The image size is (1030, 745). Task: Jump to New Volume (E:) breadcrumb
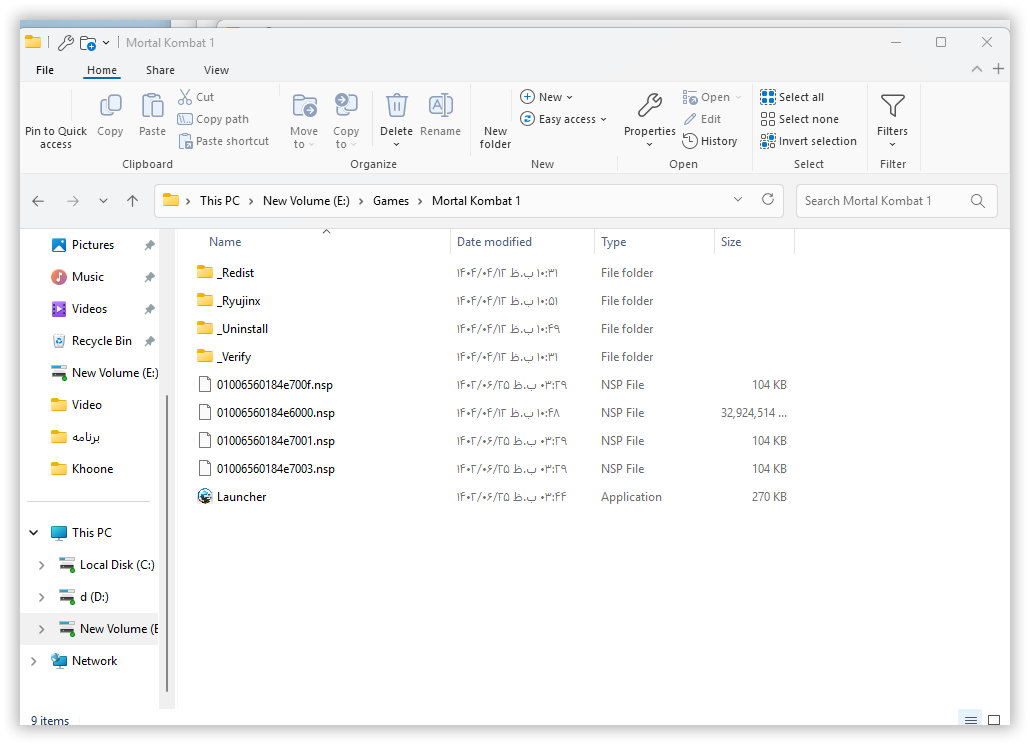306,201
